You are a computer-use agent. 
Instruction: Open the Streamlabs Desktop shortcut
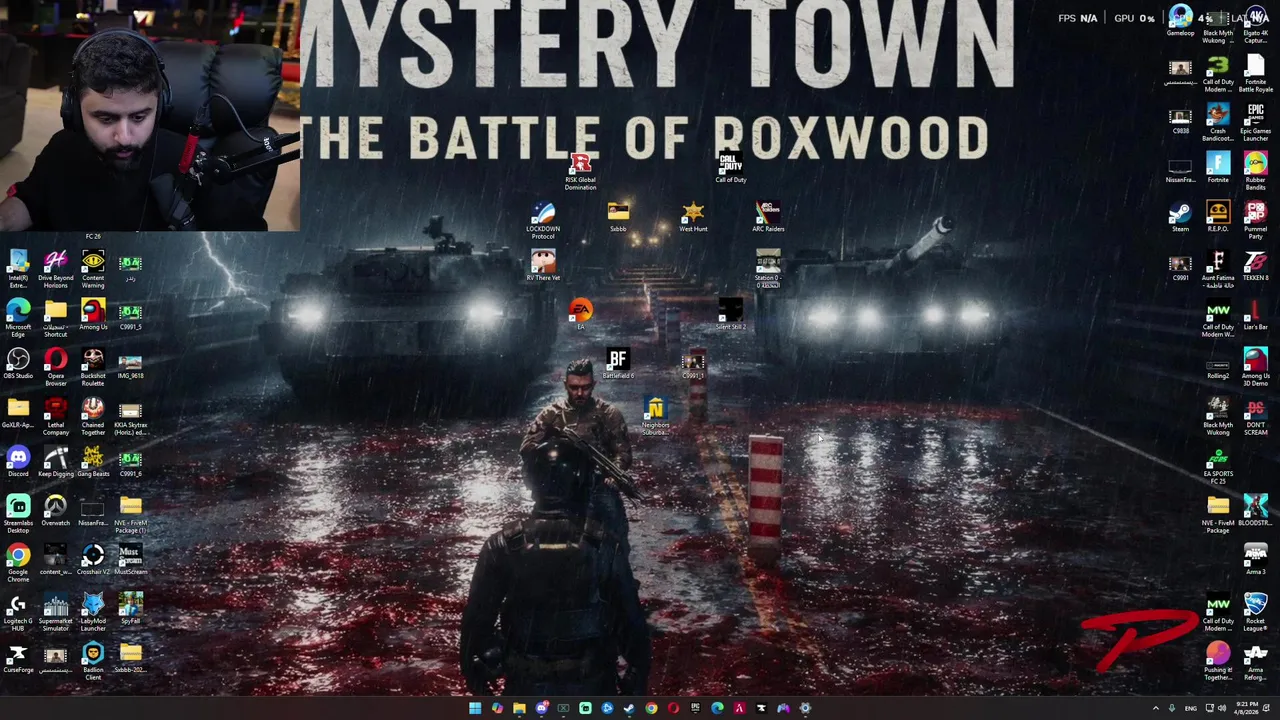(x=18, y=514)
